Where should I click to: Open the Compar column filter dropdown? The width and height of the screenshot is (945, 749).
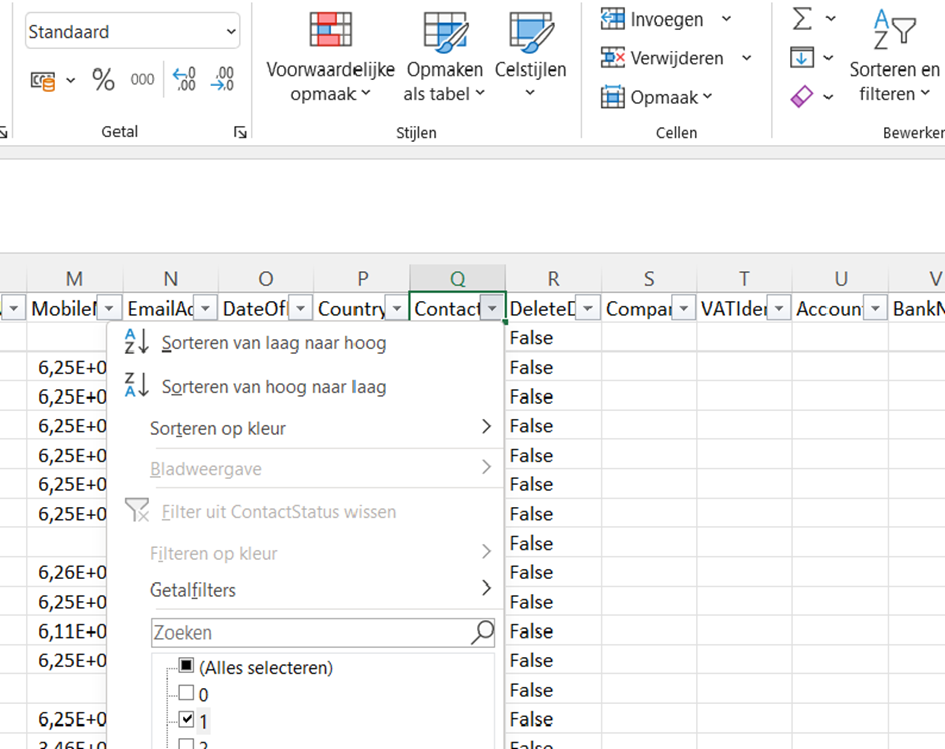pyautogui.click(x=684, y=309)
